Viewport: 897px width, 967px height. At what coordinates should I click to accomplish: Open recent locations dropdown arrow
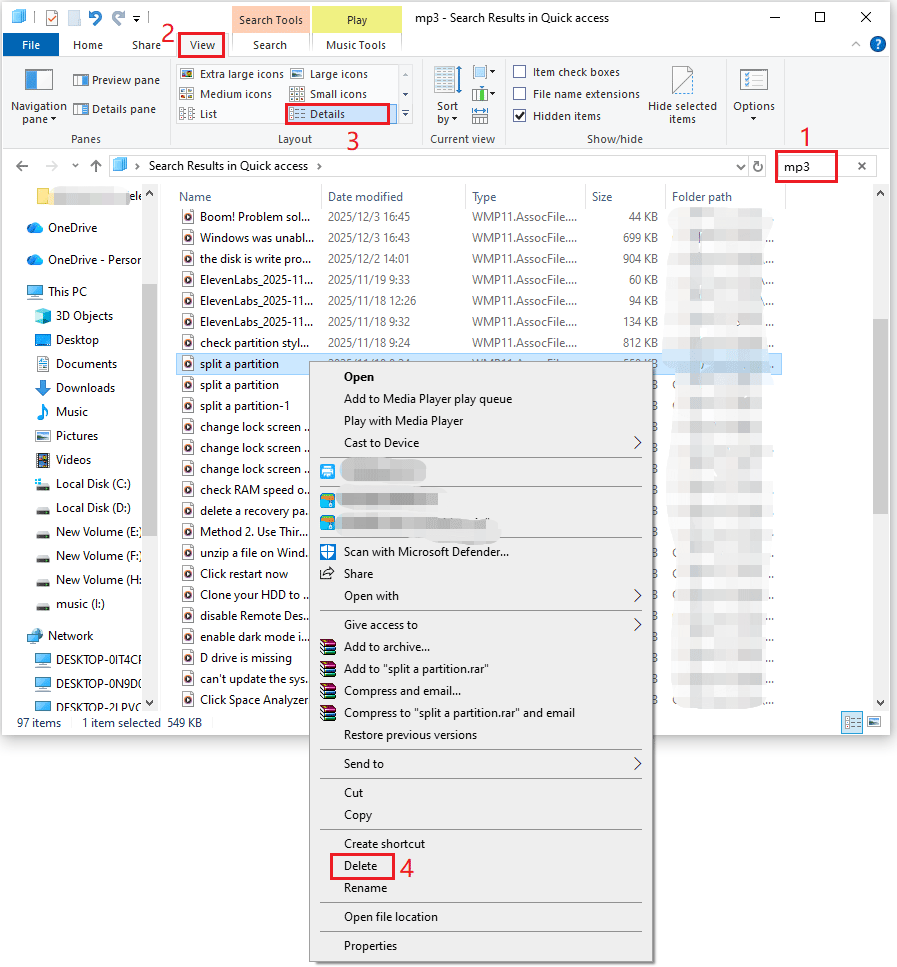(x=75, y=166)
